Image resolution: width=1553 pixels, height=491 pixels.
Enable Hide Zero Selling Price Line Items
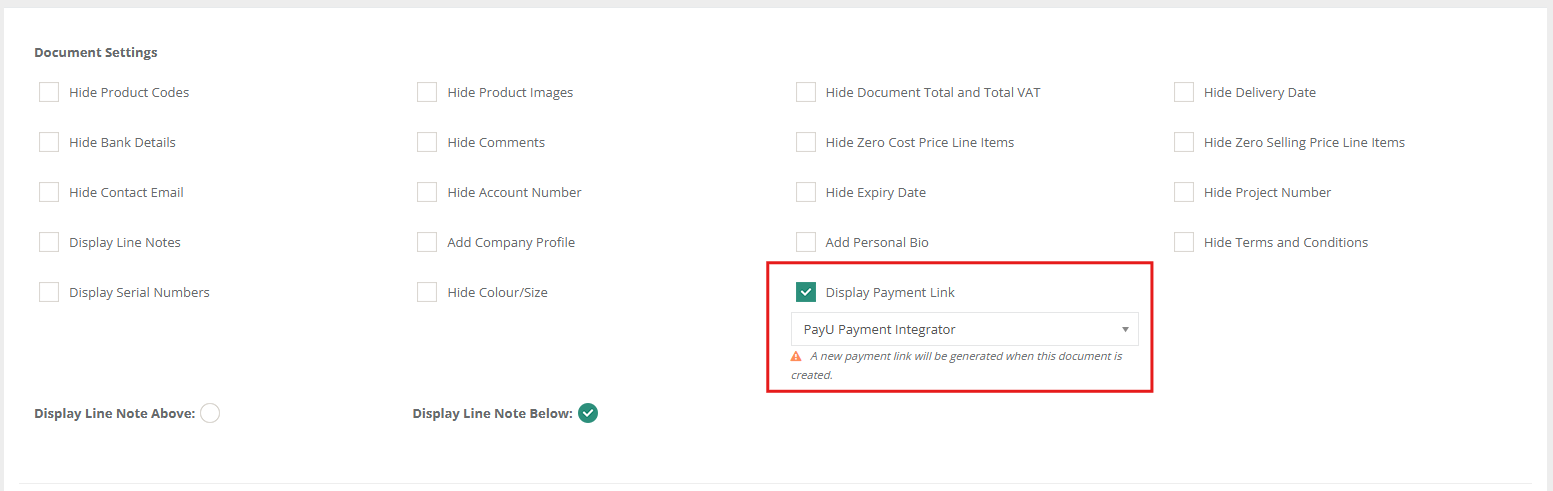click(1184, 142)
